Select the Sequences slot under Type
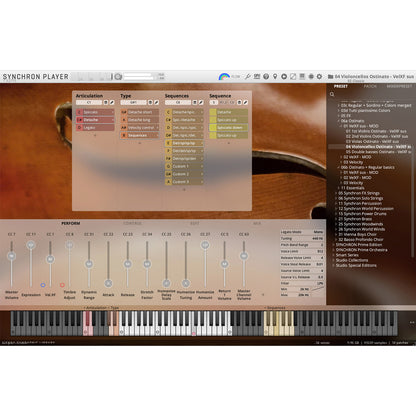416x416 pixels. (x=140, y=135)
